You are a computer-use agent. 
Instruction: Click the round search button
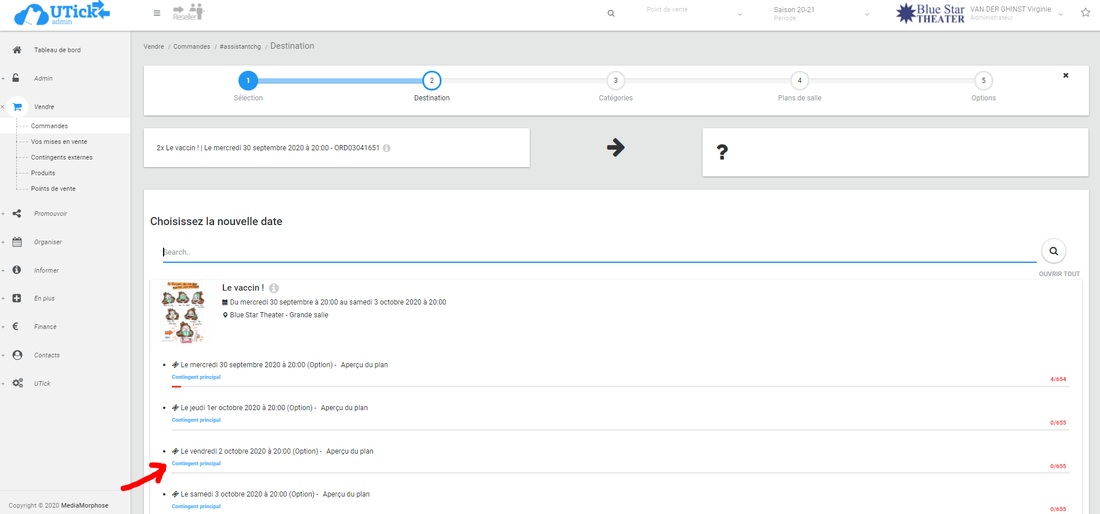click(1053, 251)
